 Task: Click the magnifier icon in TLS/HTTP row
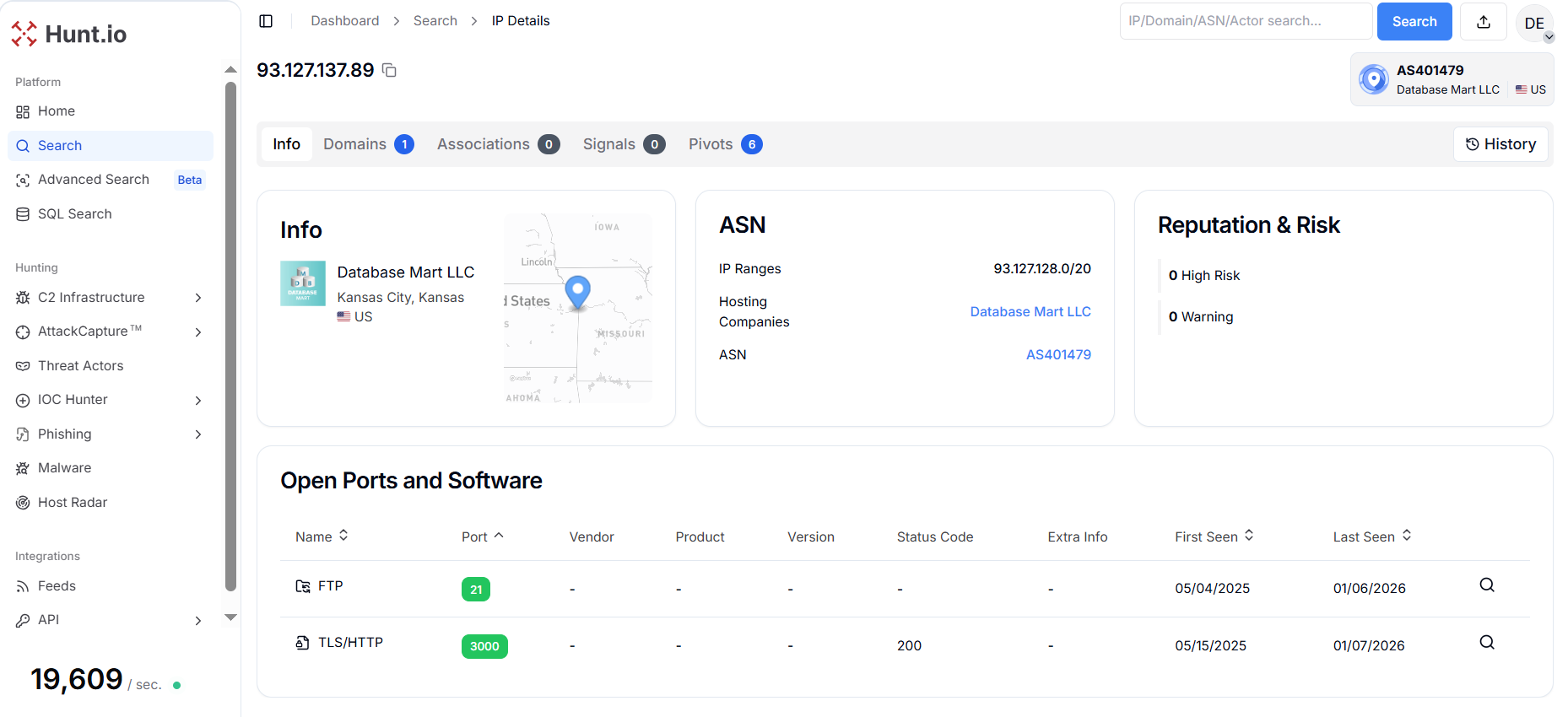pyautogui.click(x=1487, y=643)
